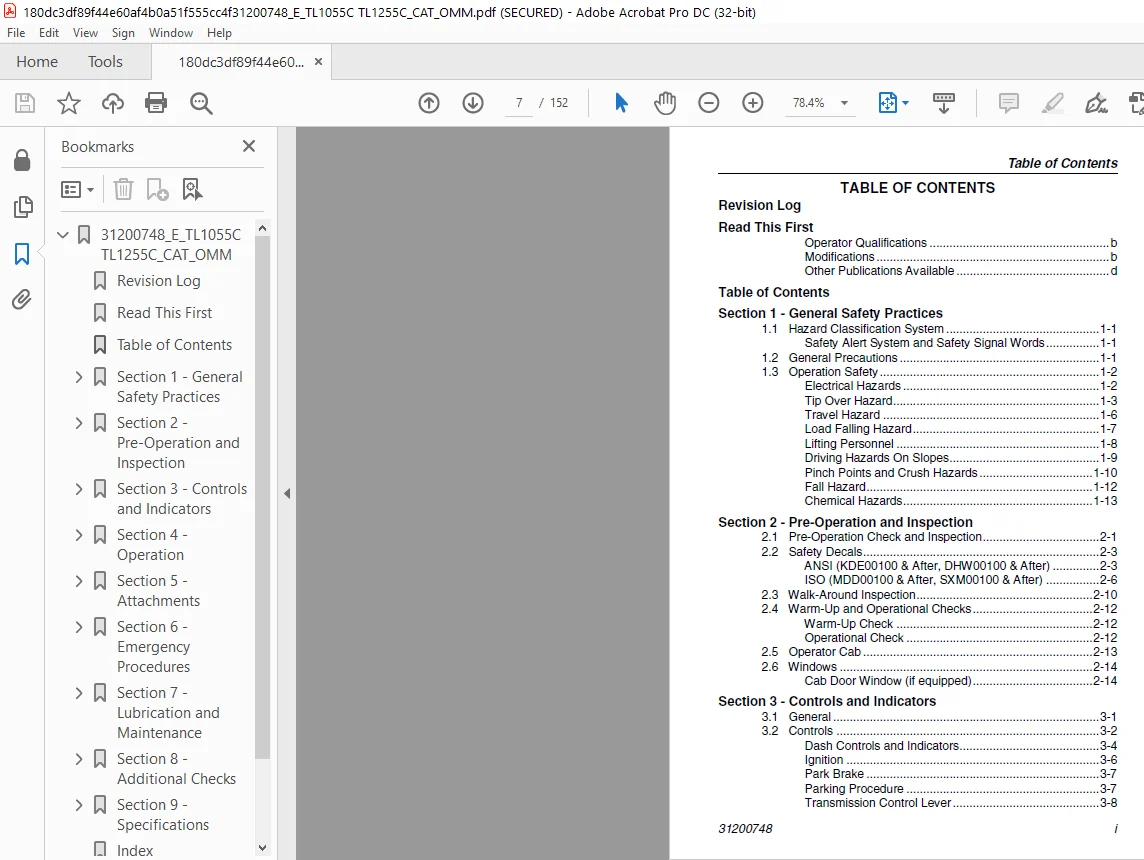This screenshot has width=1144, height=860.
Task: Select the highlight text pen tool
Action: click(x=1052, y=103)
